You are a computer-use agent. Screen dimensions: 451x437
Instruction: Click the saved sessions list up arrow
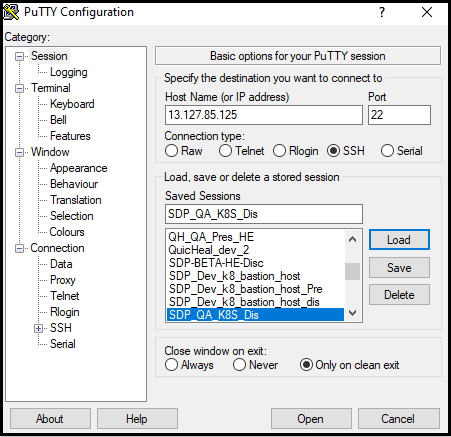point(352,239)
